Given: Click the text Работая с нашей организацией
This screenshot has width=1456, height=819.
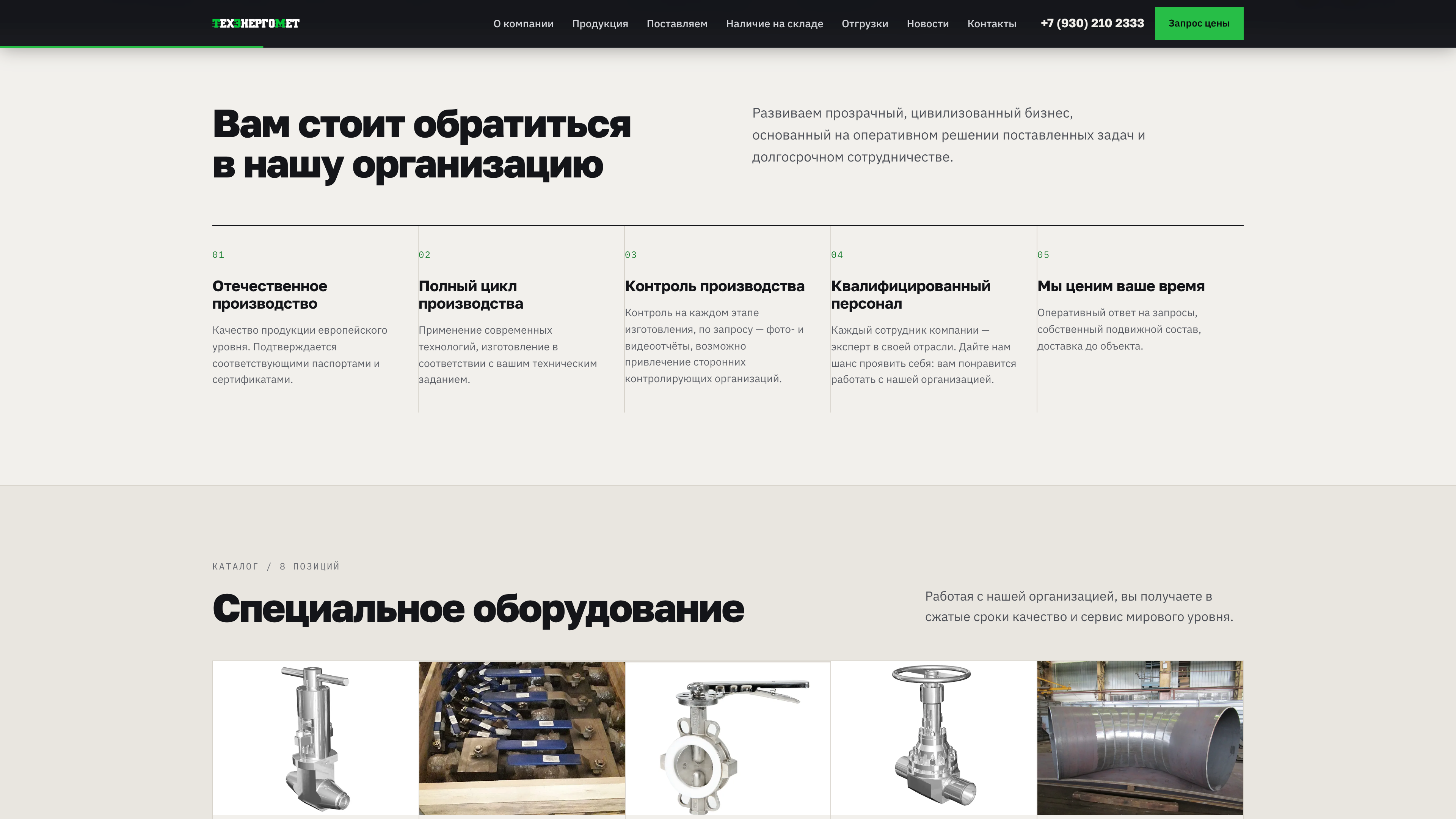Looking at the screenshot, I should coord(1079,607).
